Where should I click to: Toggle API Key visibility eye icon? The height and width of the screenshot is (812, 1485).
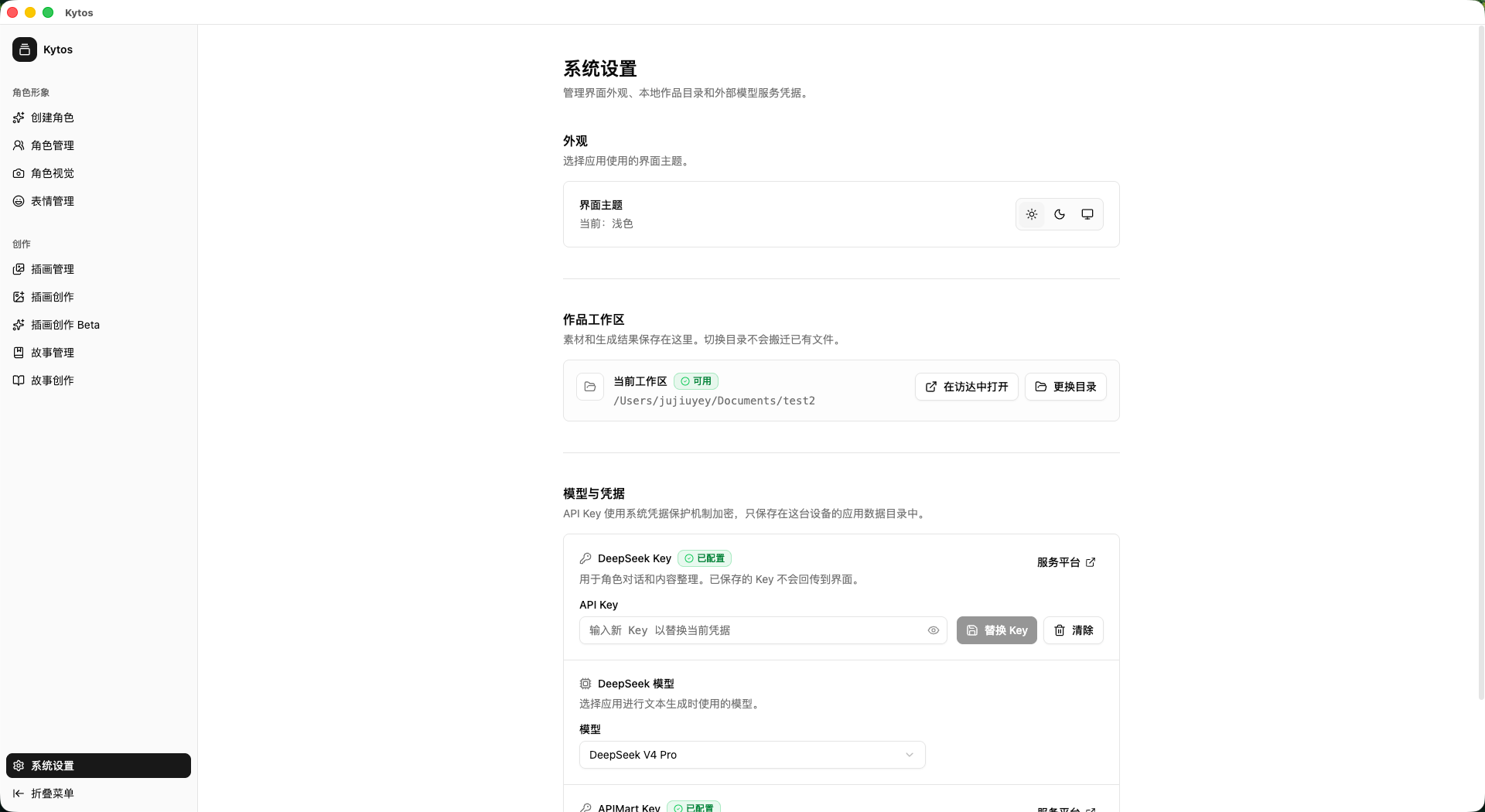point(934,630)
